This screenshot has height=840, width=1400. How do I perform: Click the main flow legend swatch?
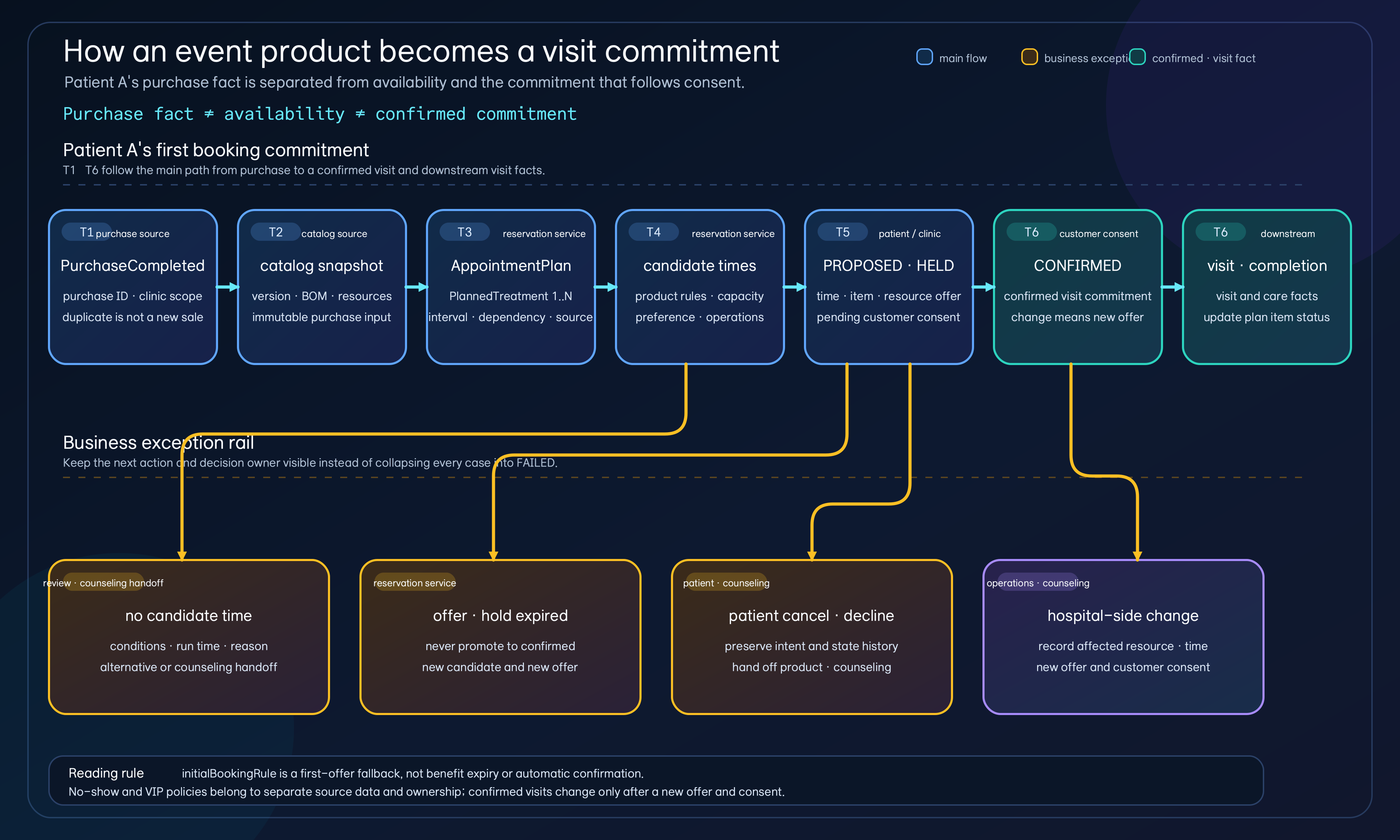point(924,57)
